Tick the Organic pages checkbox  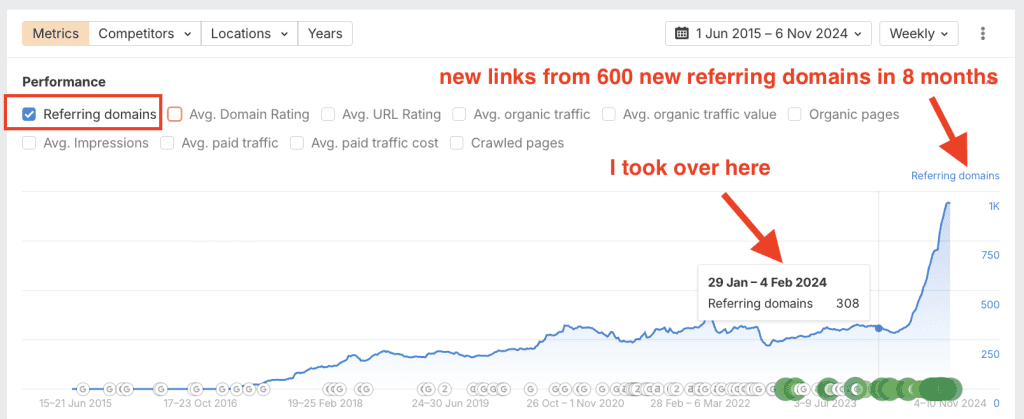click(x=794, y=114)
